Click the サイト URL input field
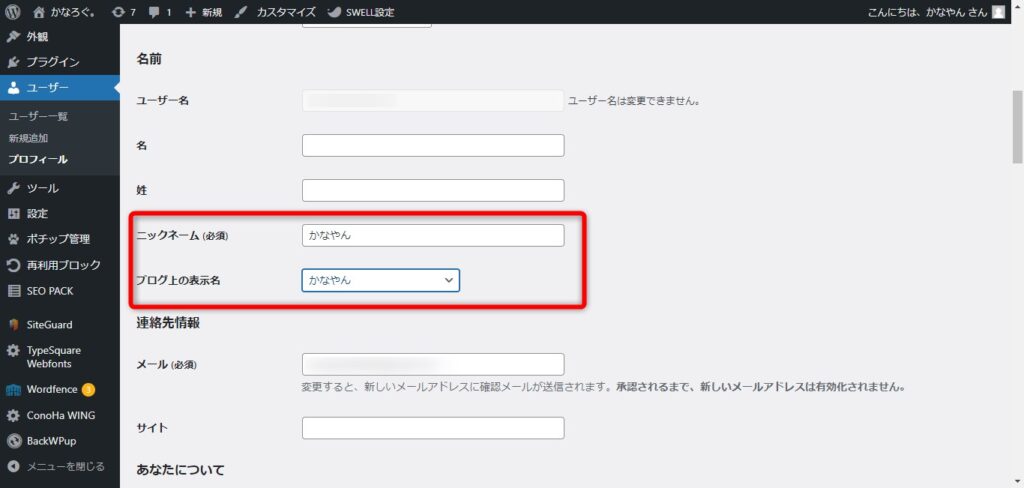This screenshot has height=488, width=1024. click(432, 428)
